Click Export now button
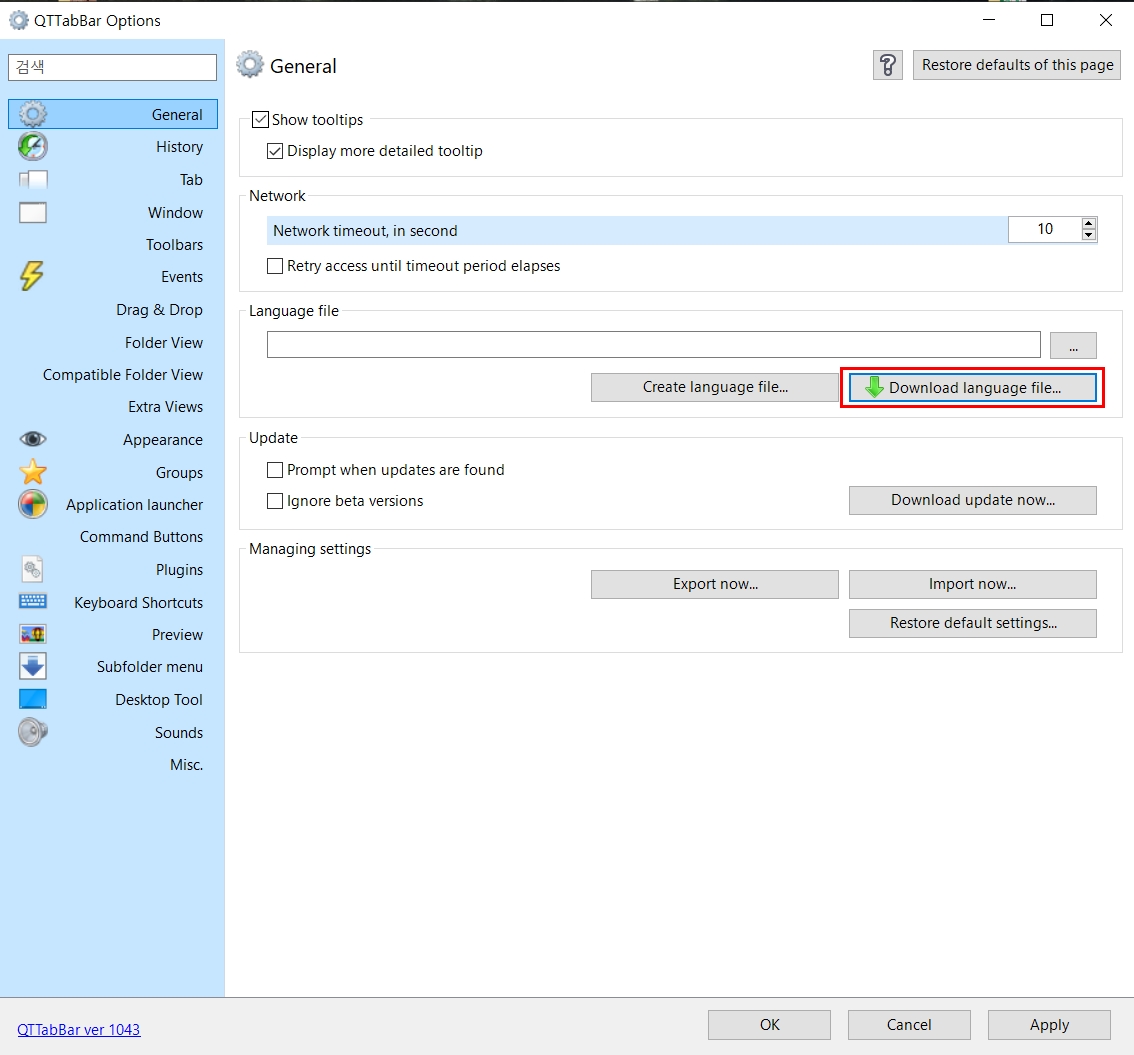1134x1055 pixels. point(715,584)
